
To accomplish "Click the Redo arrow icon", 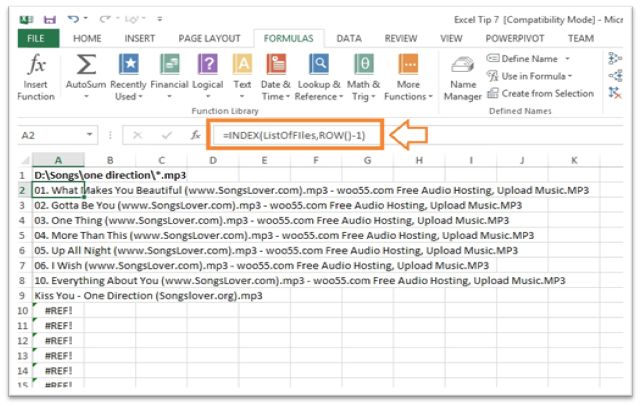I will click(x=105, y=19).
